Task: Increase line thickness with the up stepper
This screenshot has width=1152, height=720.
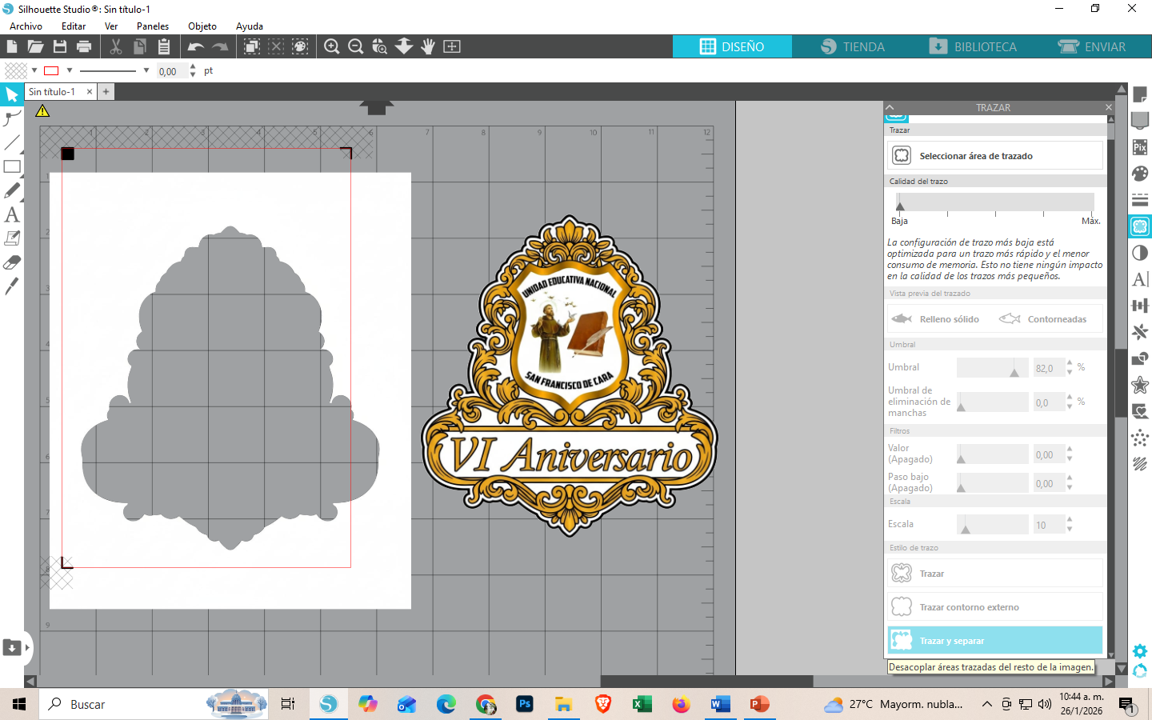Action: click(x=192, y=67)
